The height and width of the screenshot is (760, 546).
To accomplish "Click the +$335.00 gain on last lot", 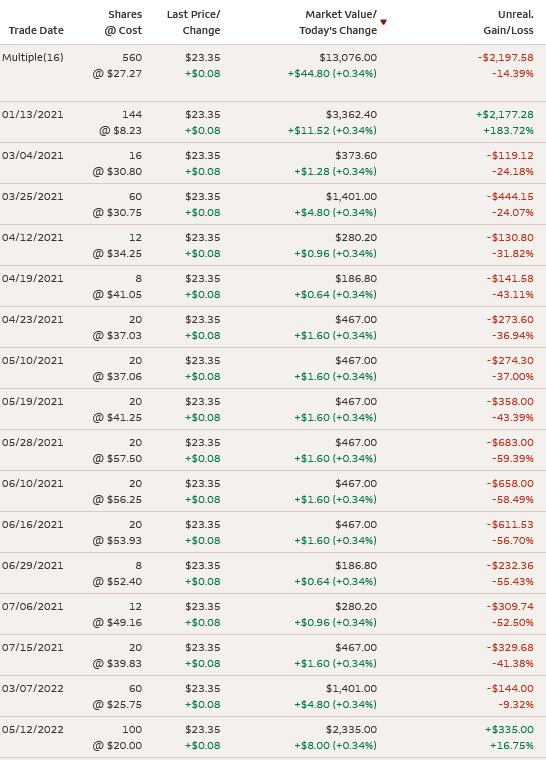I will 509,729.
